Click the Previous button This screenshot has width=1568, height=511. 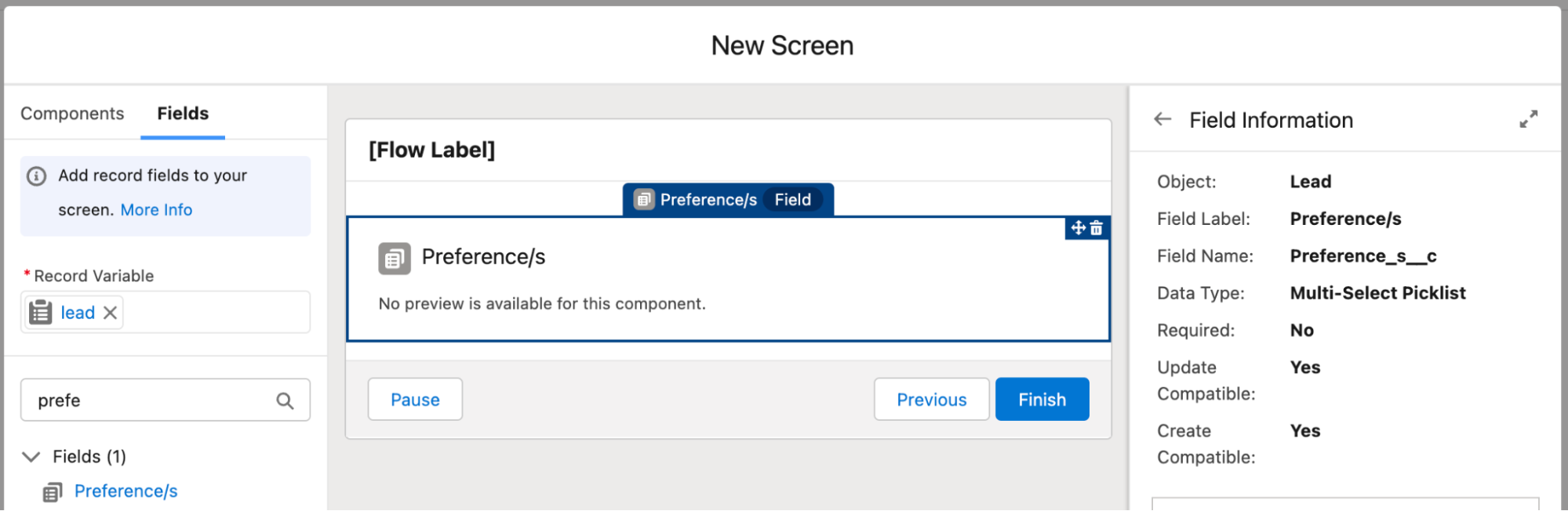click(932, 400)
